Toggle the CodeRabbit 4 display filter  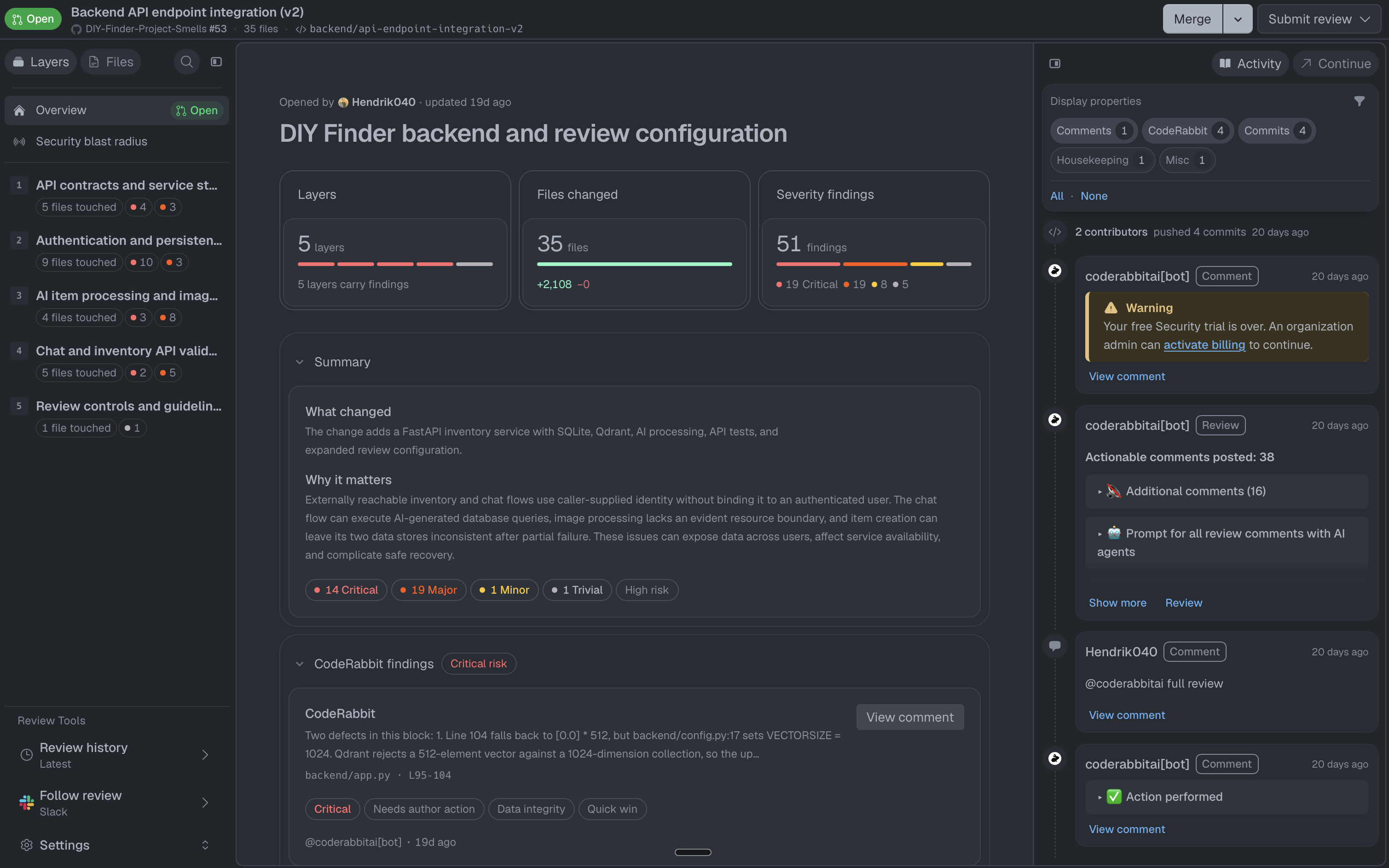(x=1187, y=131)
